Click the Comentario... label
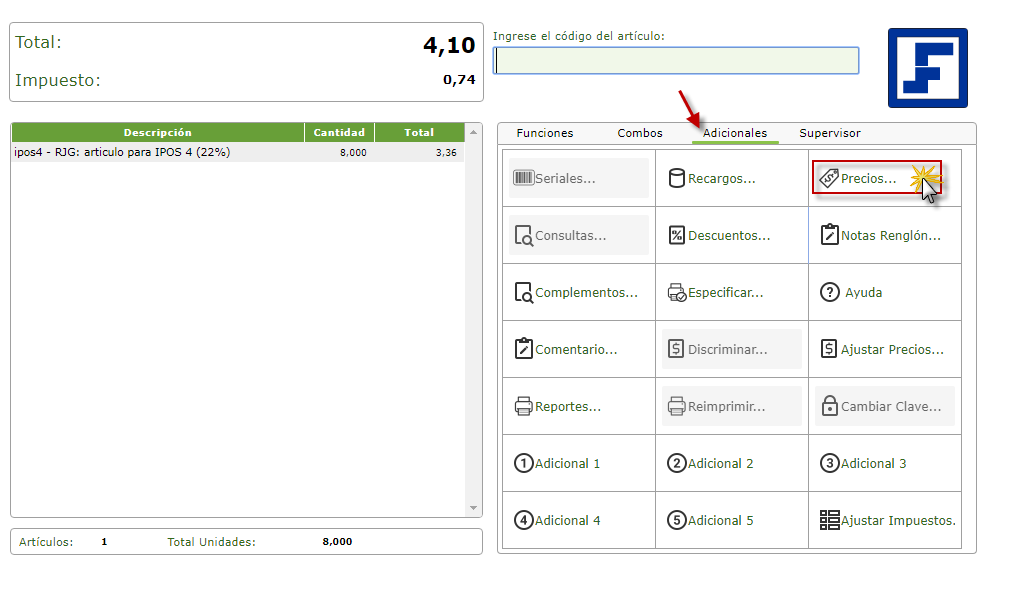The image size is (1017, 596). tap(576, 350)
